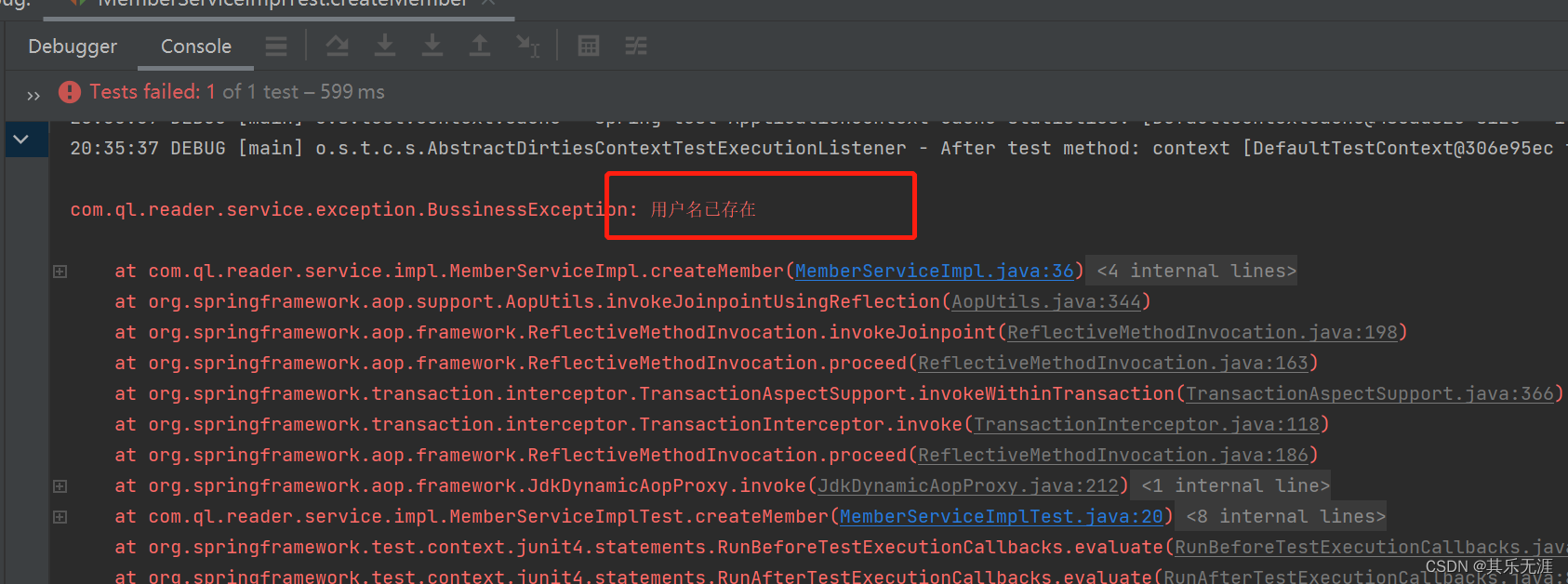
Task: Click the threads/layout lines icon beside Console
Action: [x=276, y=46]
